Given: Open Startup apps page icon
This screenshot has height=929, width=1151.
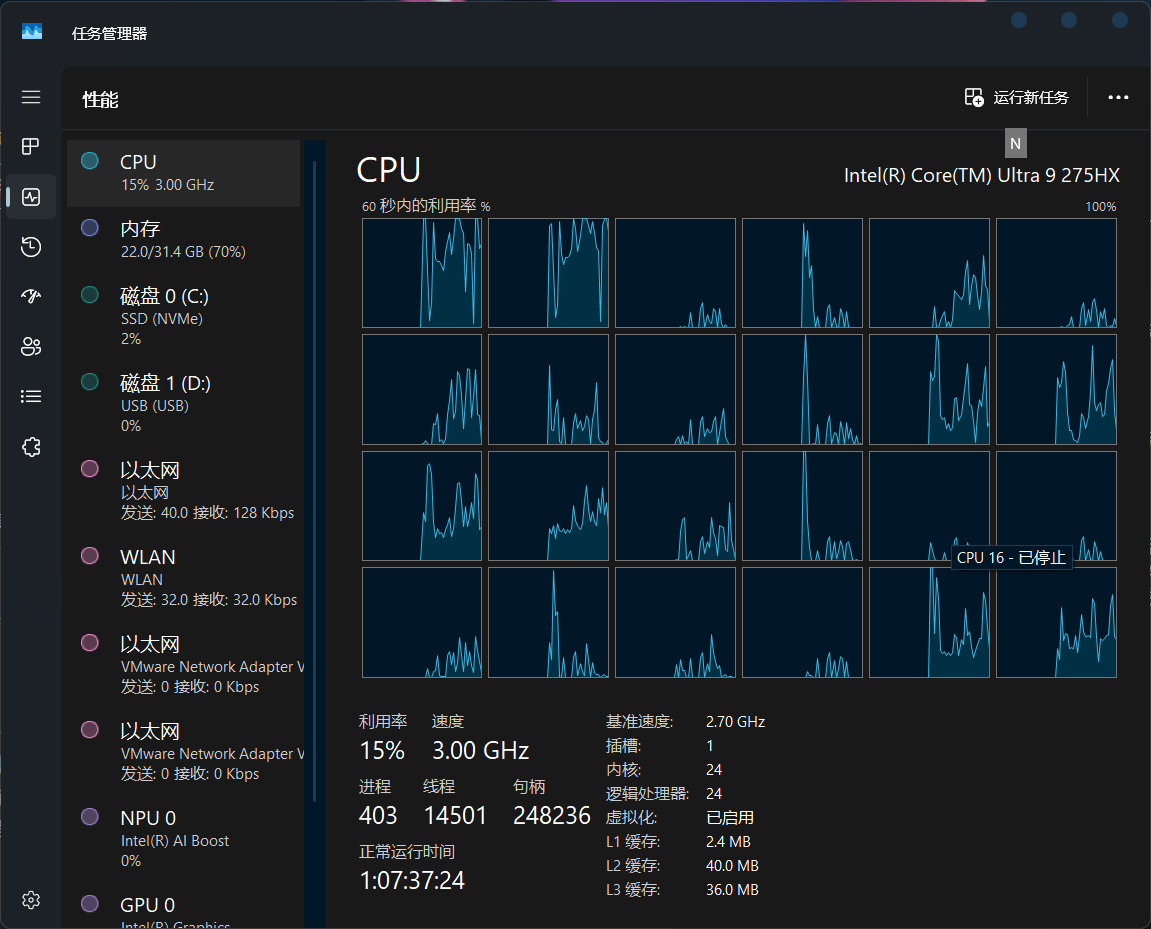Looking at the screenshot, I should click(31, 296).
